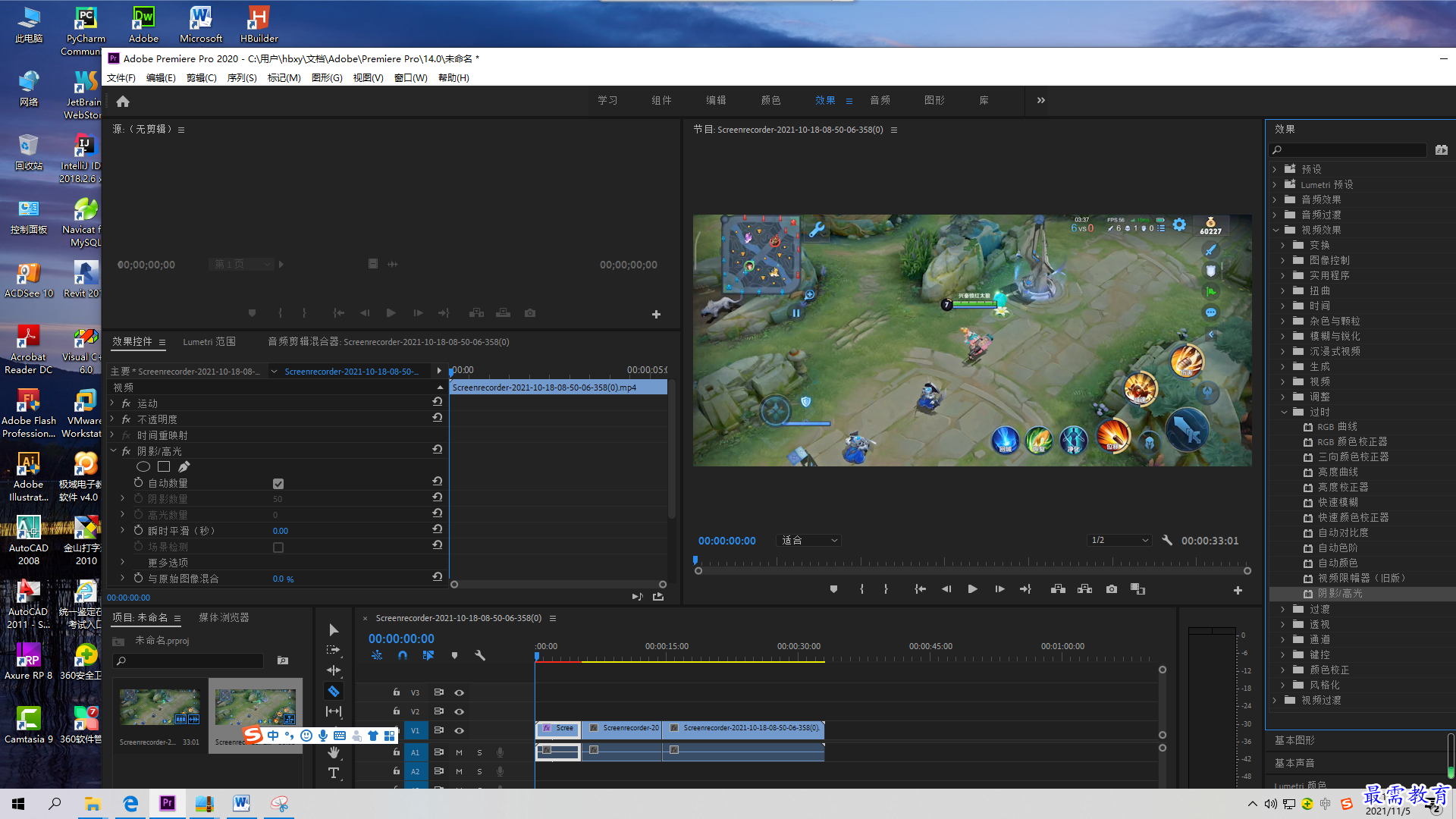
Task: Open 基本图形 panel
Action: tap(1294, 740)
